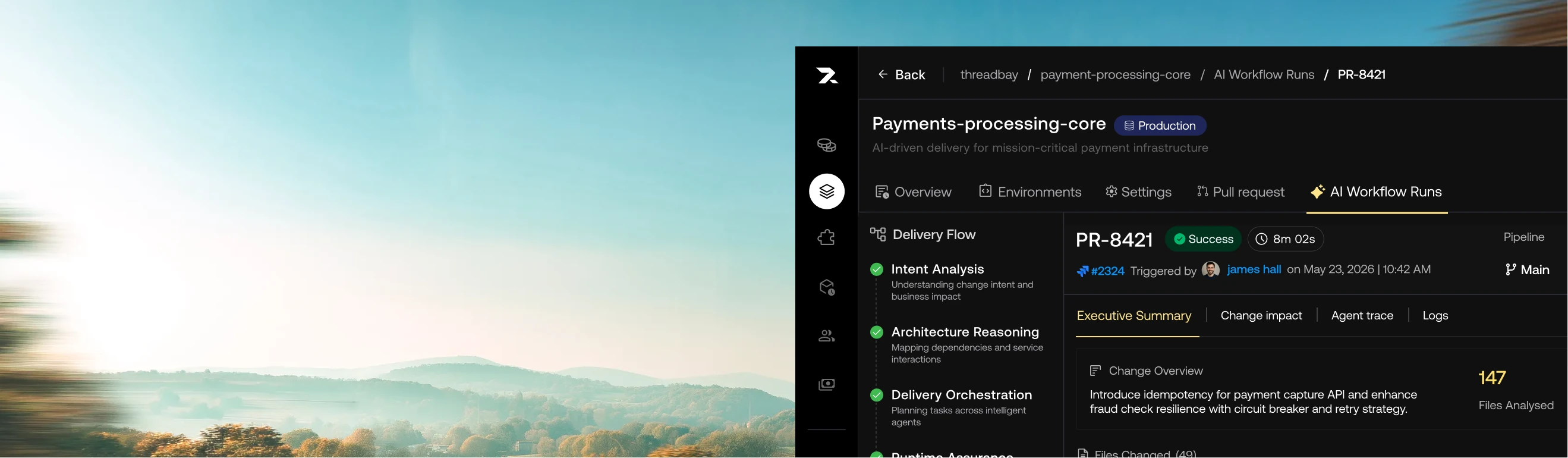Click the 'Triggered by' label
1568x458 pixels.
1163,271
